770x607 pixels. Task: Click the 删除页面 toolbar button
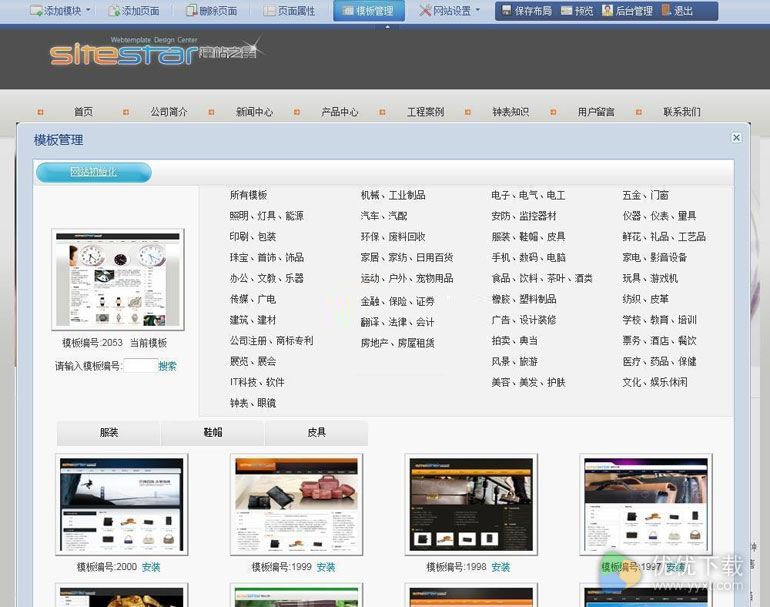[212, 10]
